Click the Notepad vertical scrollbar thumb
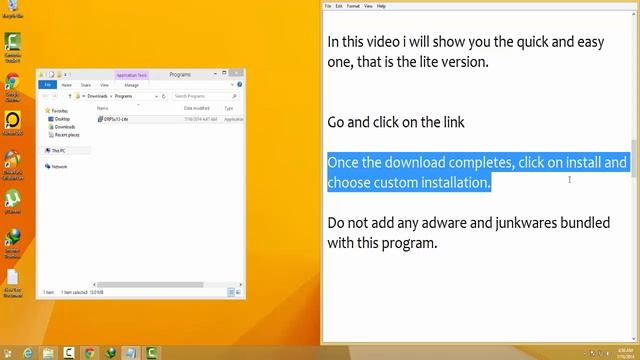 (x=633, y=158)
